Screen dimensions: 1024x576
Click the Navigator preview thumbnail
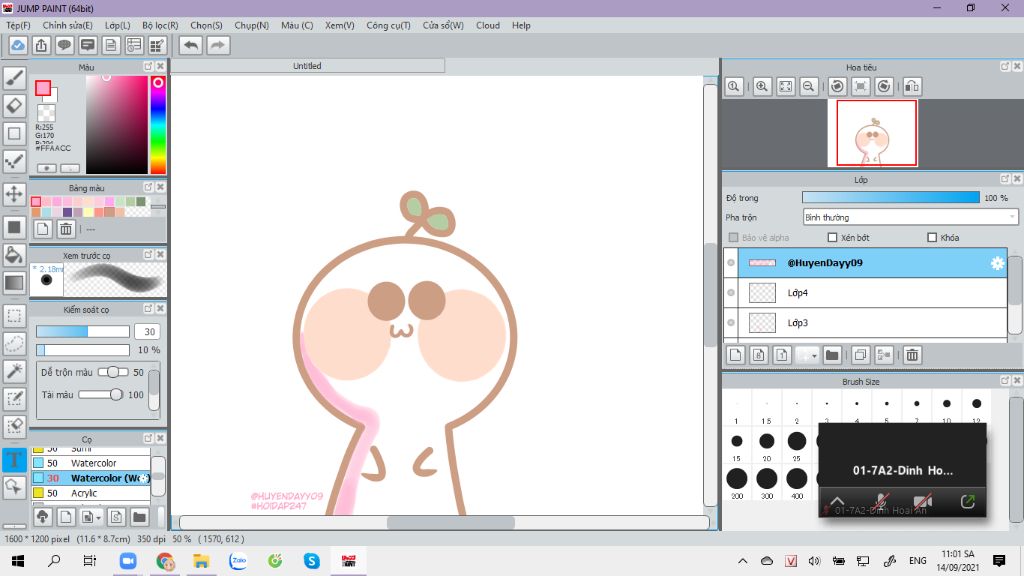876,133
